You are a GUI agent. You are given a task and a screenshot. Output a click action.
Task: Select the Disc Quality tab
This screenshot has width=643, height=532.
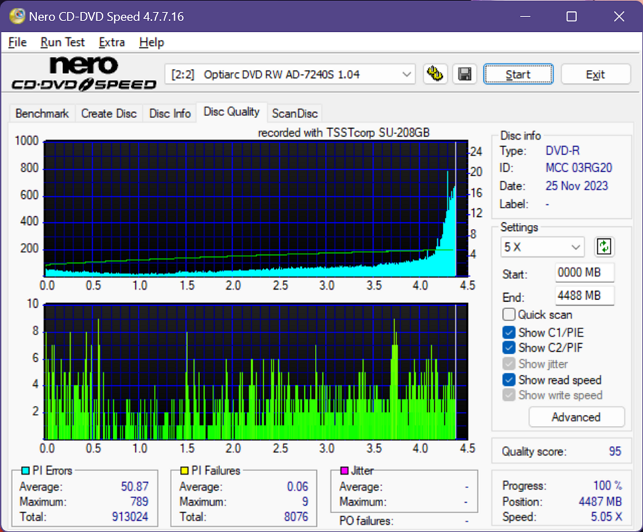point(232,112)
